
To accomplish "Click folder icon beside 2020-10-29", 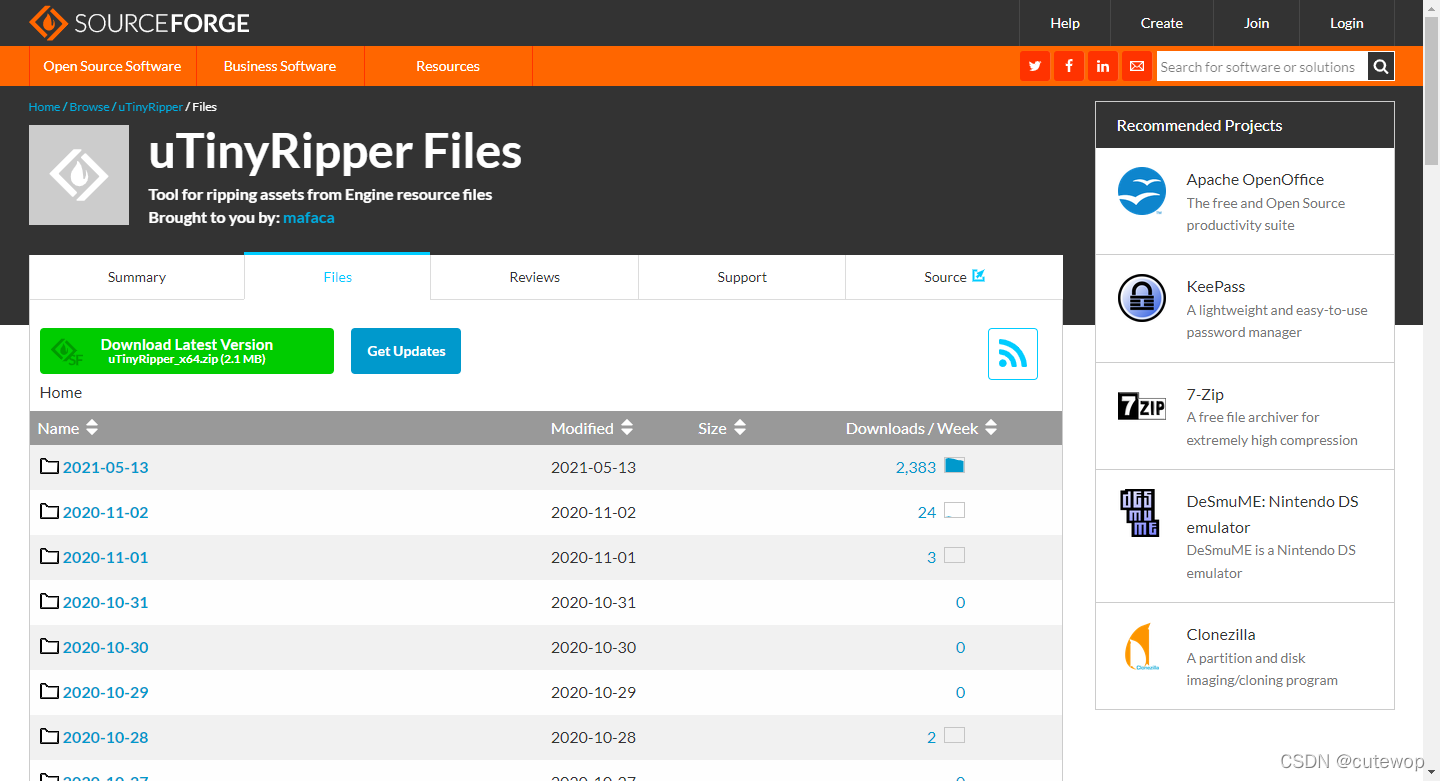I will point(50,691).
